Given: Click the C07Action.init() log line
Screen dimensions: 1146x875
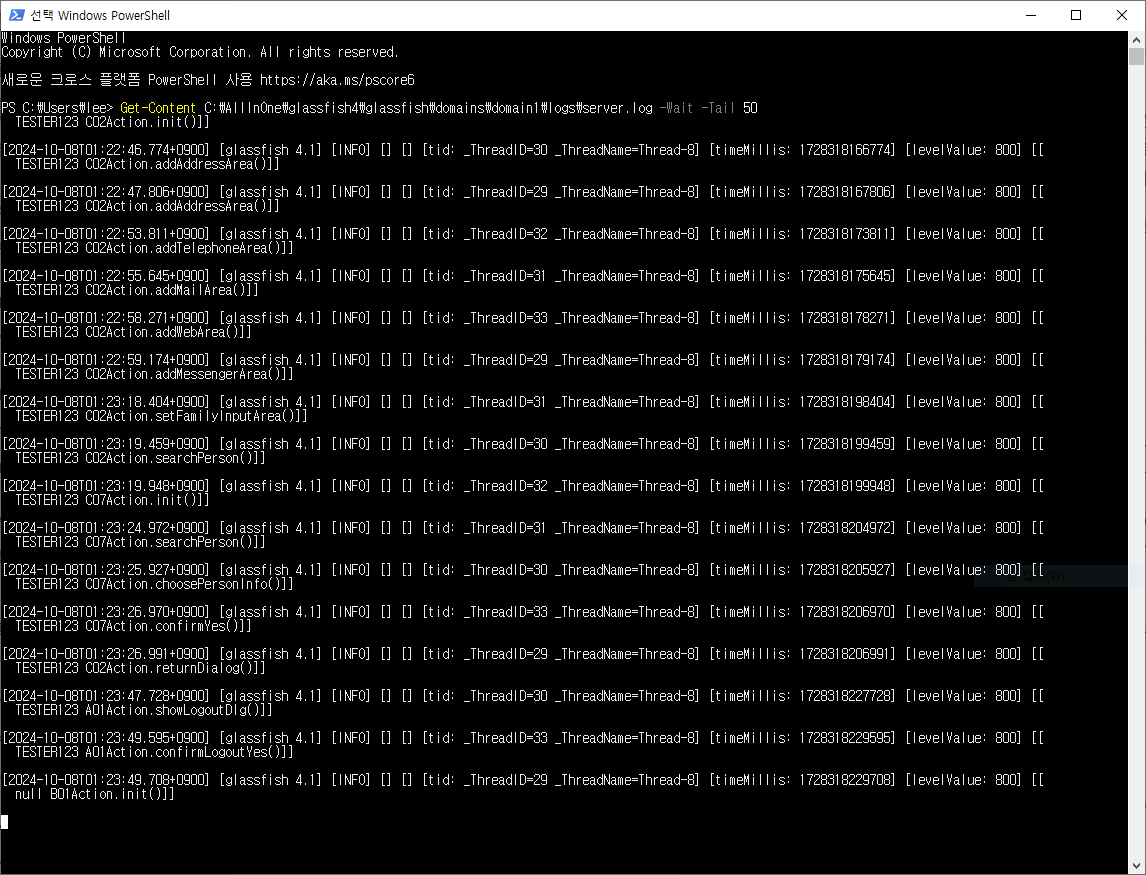Looking at the screenshot, I should point(112,501).
